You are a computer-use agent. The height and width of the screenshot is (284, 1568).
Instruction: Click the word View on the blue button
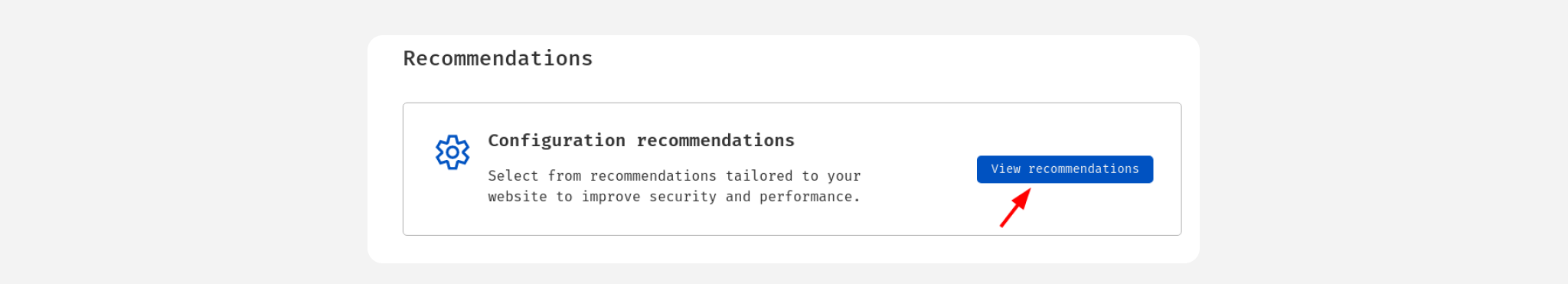(x=1005, y=169)
